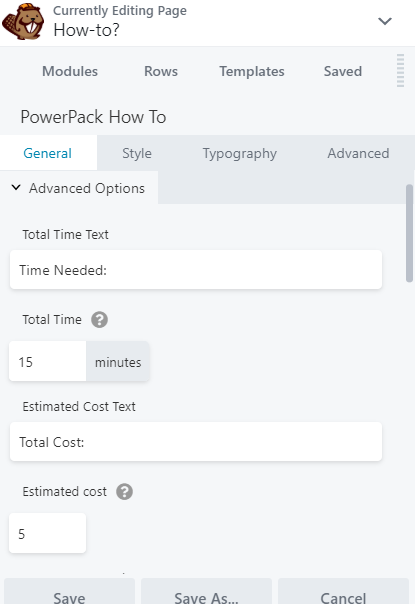The height and width of the screenshot is (604, 415).
Task: Click the Save As... button
Action: tap(206, 592)
